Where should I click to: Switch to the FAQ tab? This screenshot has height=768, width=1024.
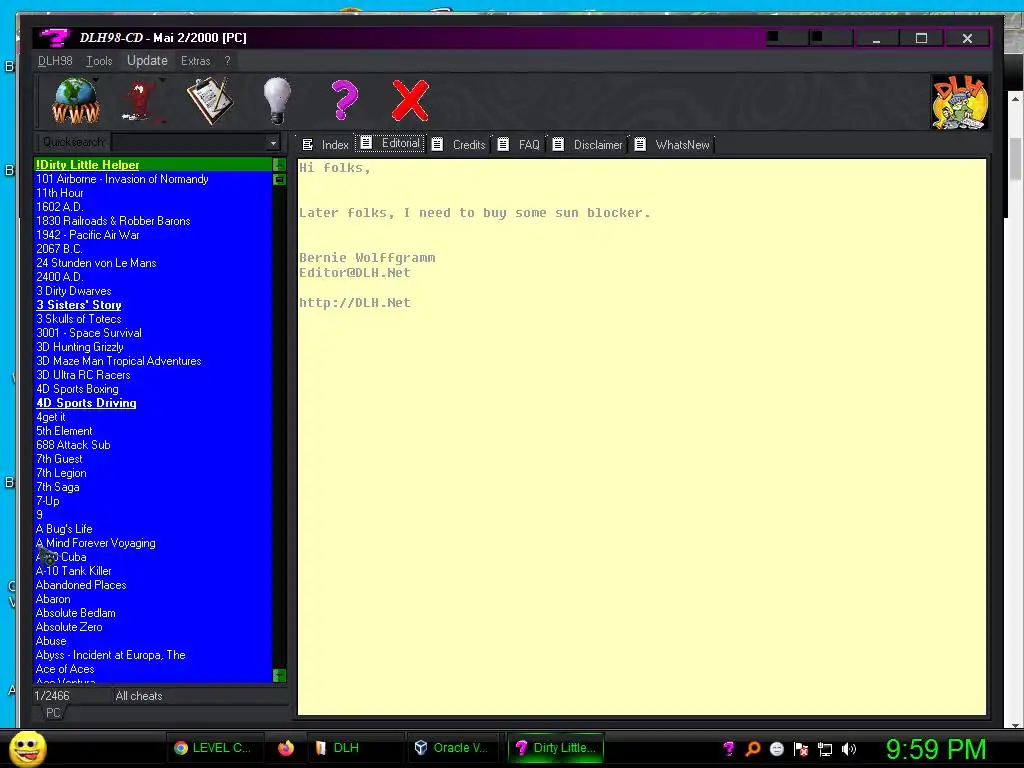tap(519, 144)
